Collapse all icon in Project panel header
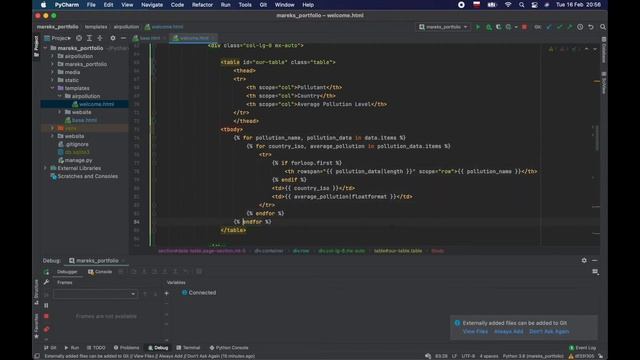The image size is (640, 360). 100,38
